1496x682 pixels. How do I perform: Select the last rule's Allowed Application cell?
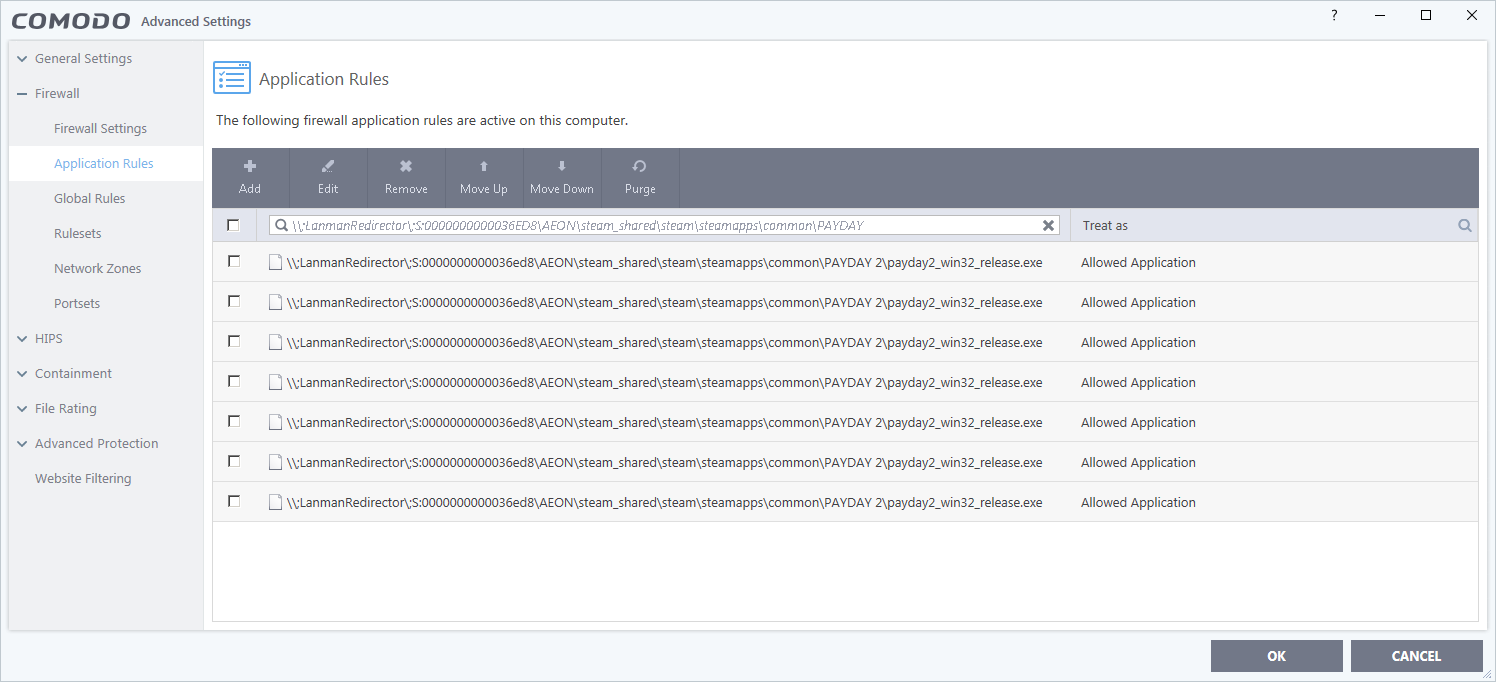[x=1138, y=503]
